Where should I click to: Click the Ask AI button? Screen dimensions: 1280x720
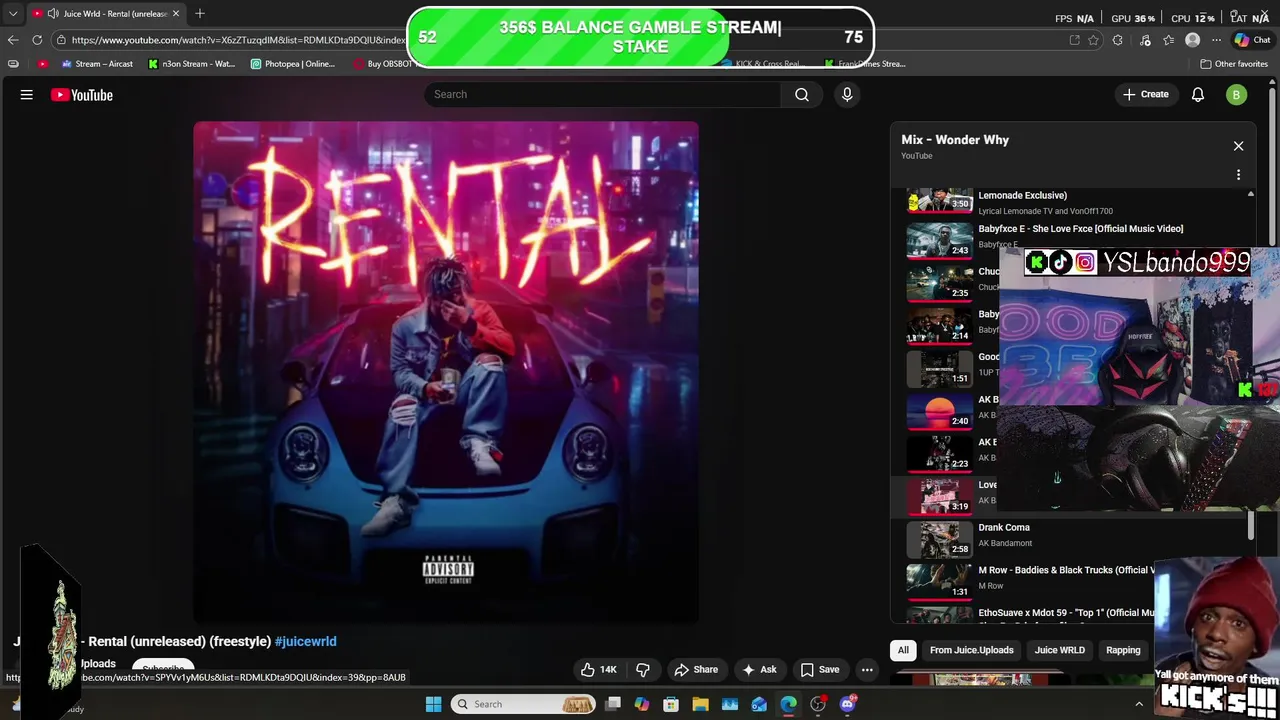pyautogui.click(x=759, y=670)
